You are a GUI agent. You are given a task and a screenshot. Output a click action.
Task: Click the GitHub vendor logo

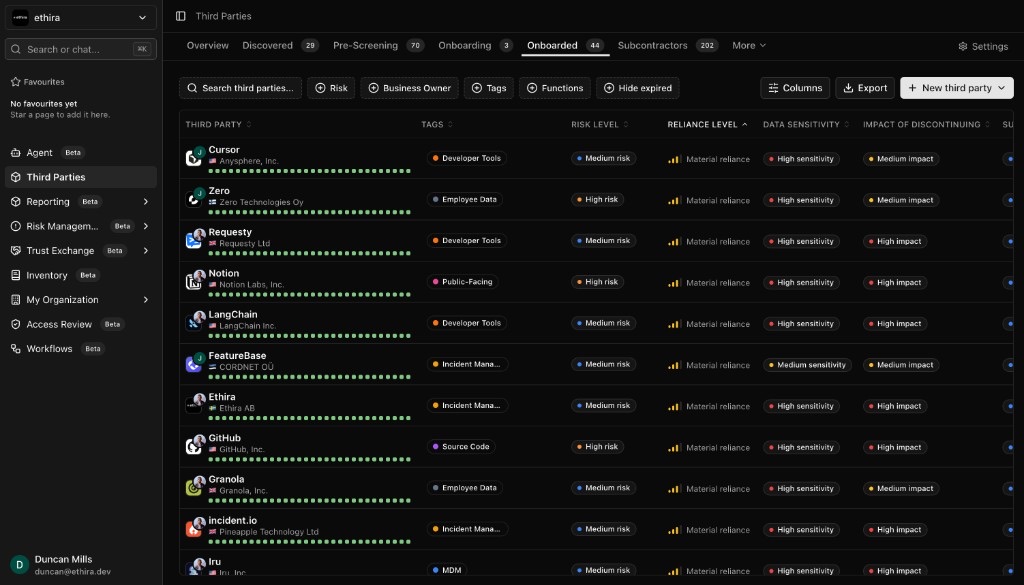click(x=193, y=446)
